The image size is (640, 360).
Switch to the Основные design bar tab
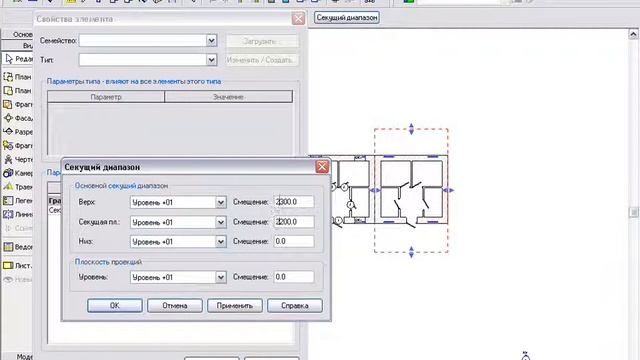tap(17, 34)
